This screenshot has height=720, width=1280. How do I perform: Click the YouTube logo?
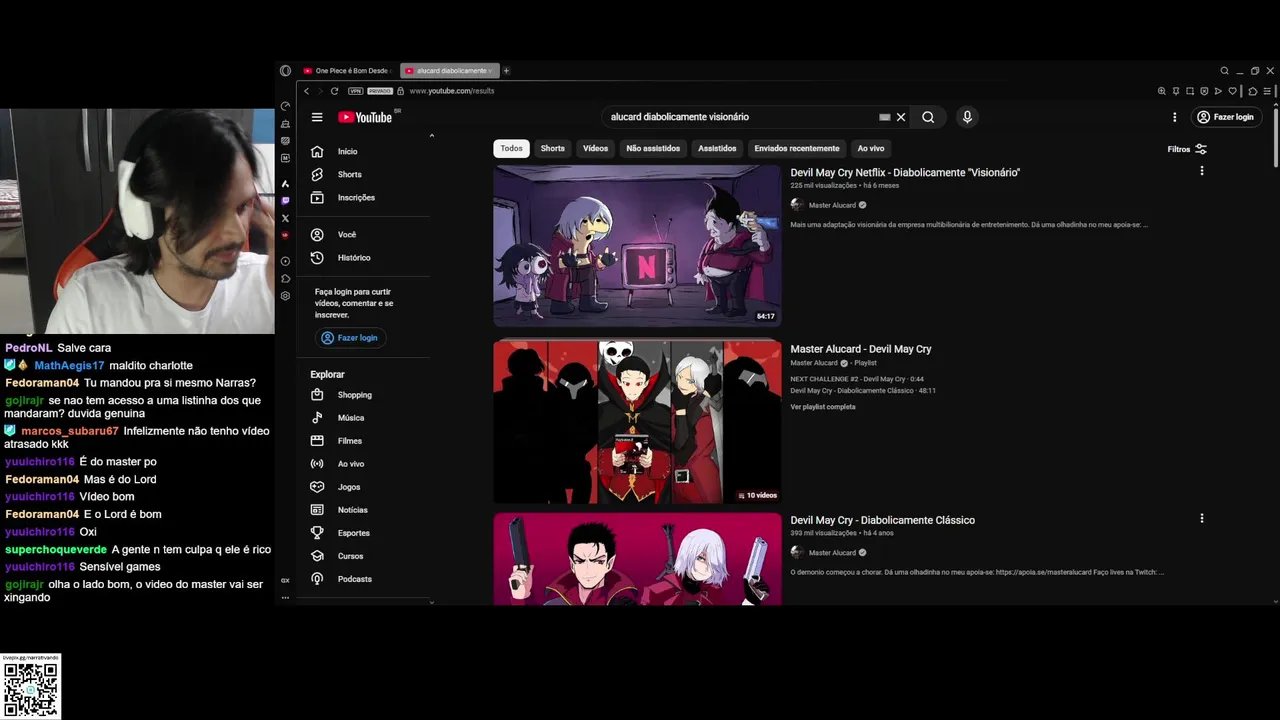point(365,117)
